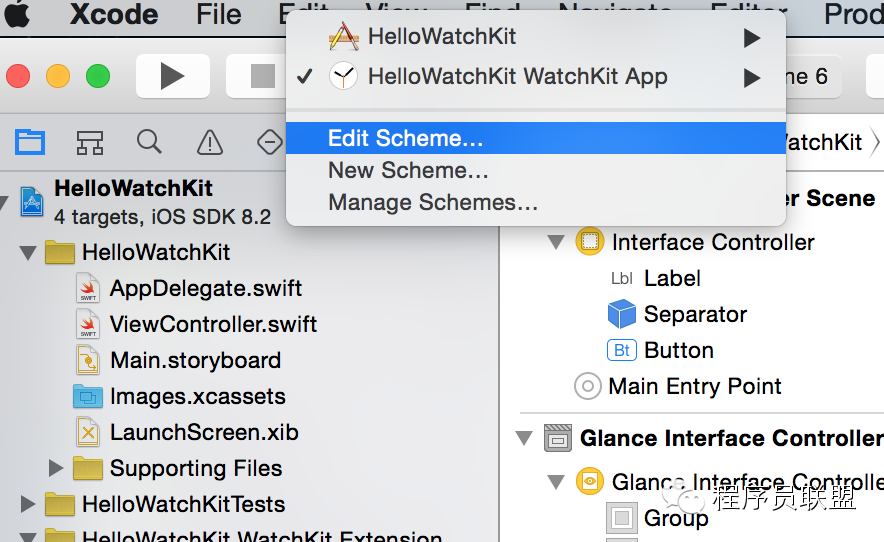Select Group in Glance outline
The width and height of the screenshot is (884, 542).
676,518
